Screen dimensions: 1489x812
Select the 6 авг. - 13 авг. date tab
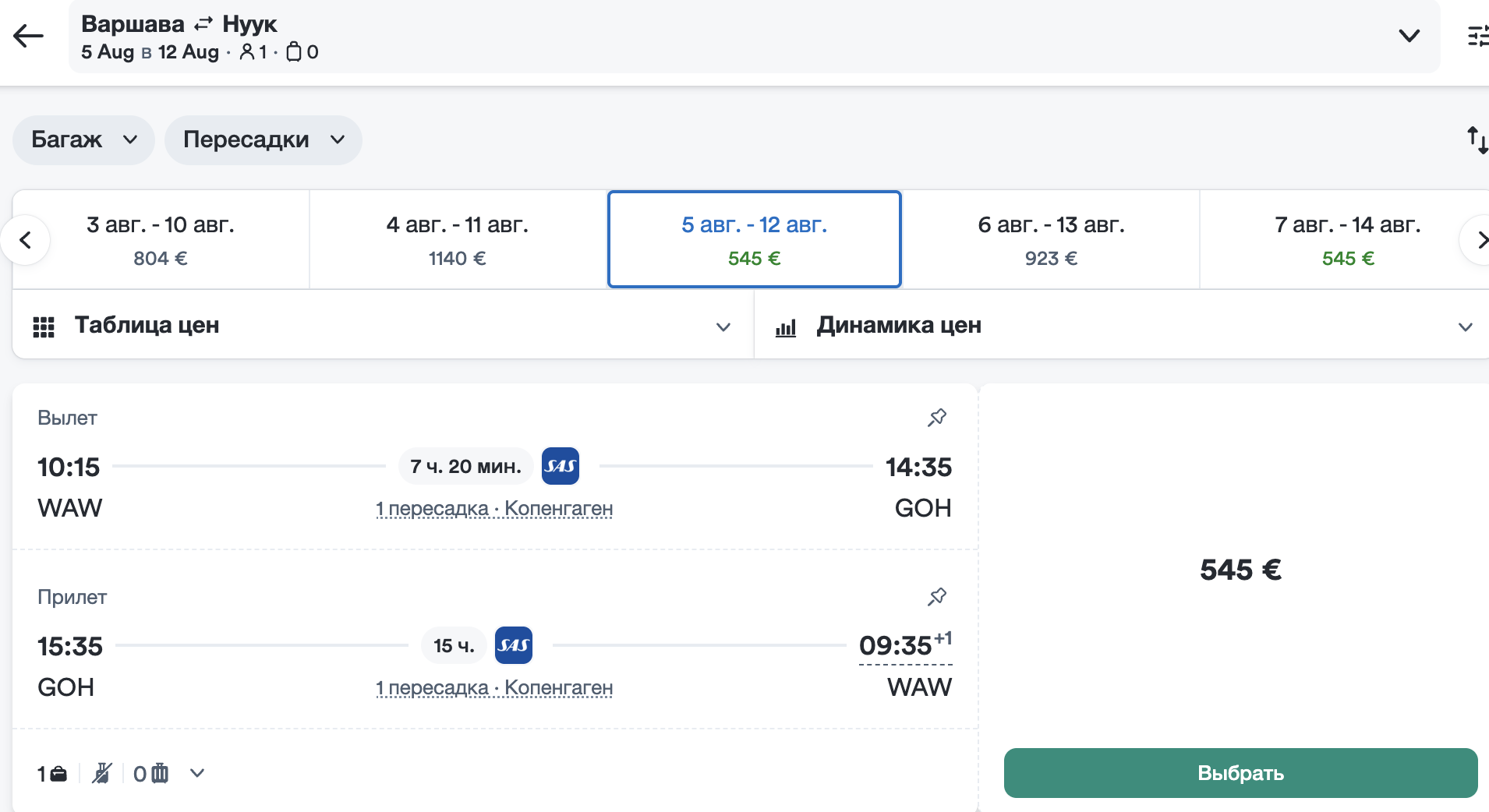pyautogui.click(x=1051, y=240)
